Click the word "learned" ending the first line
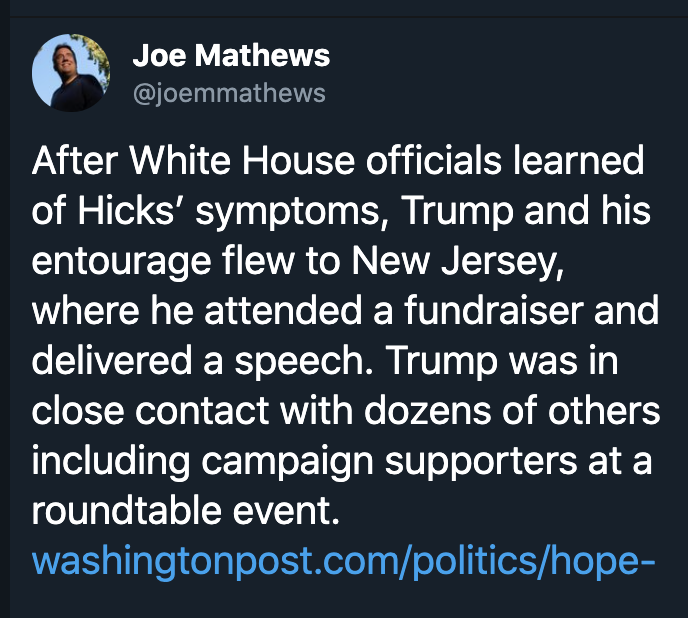 click(x=578, y=160)
